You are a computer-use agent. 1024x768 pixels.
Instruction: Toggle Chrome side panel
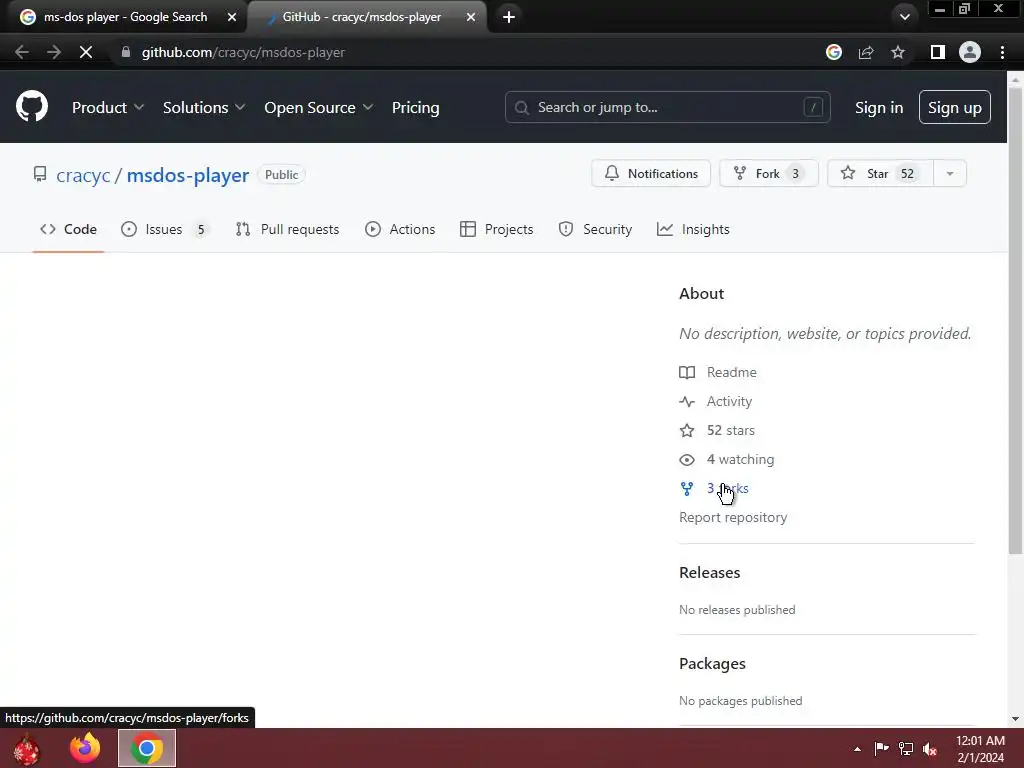[x=938, y=52]
